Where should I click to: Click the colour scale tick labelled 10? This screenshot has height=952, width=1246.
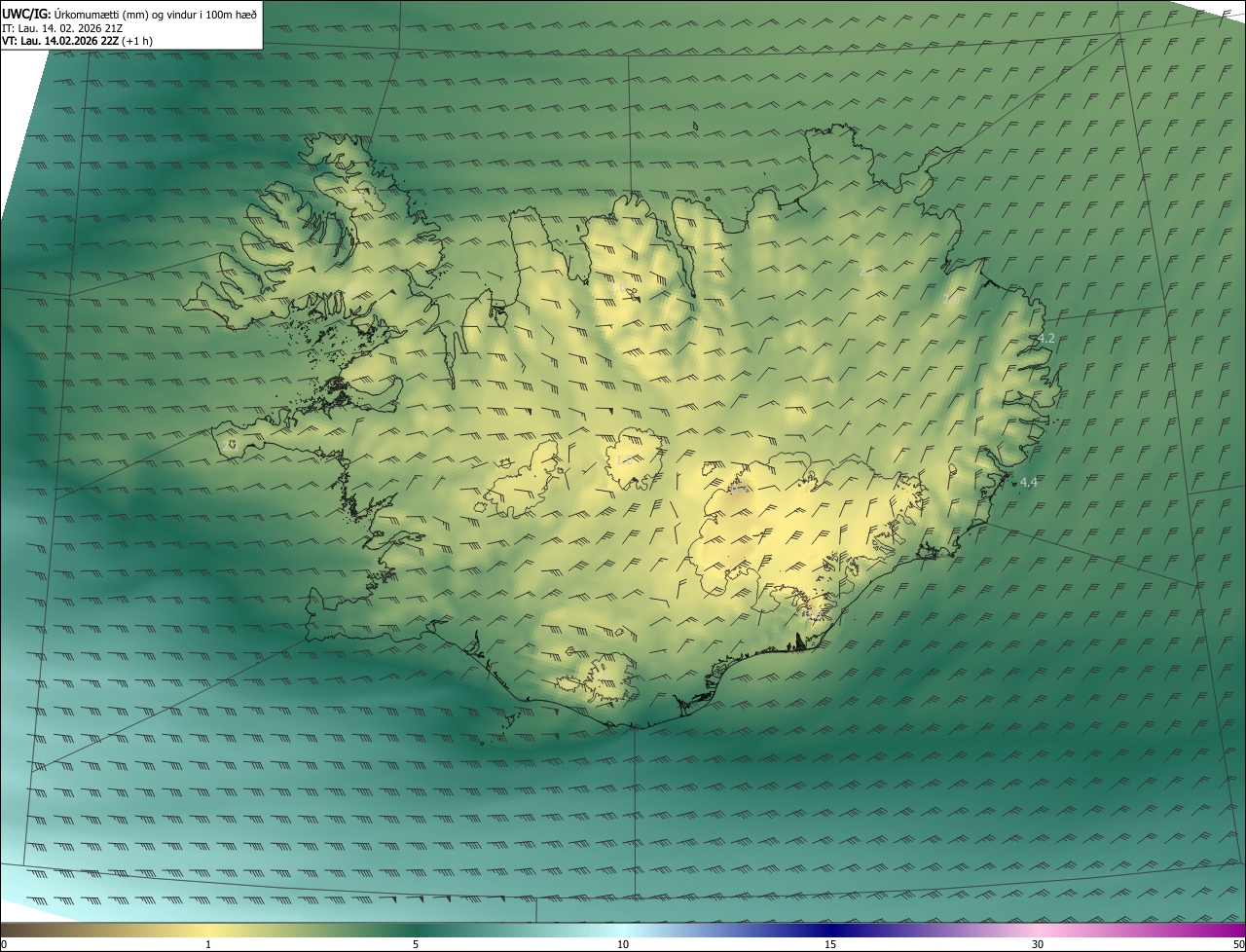(623, 944)
